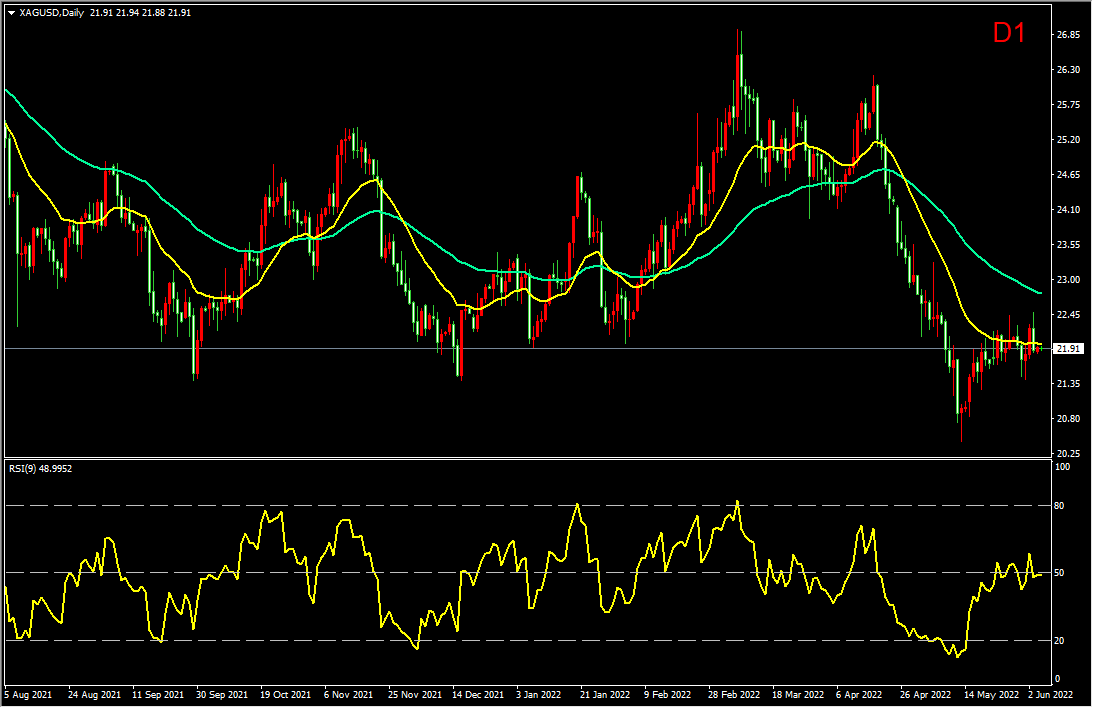Click the 25 Nov 2021 date label

pos(415,695)
